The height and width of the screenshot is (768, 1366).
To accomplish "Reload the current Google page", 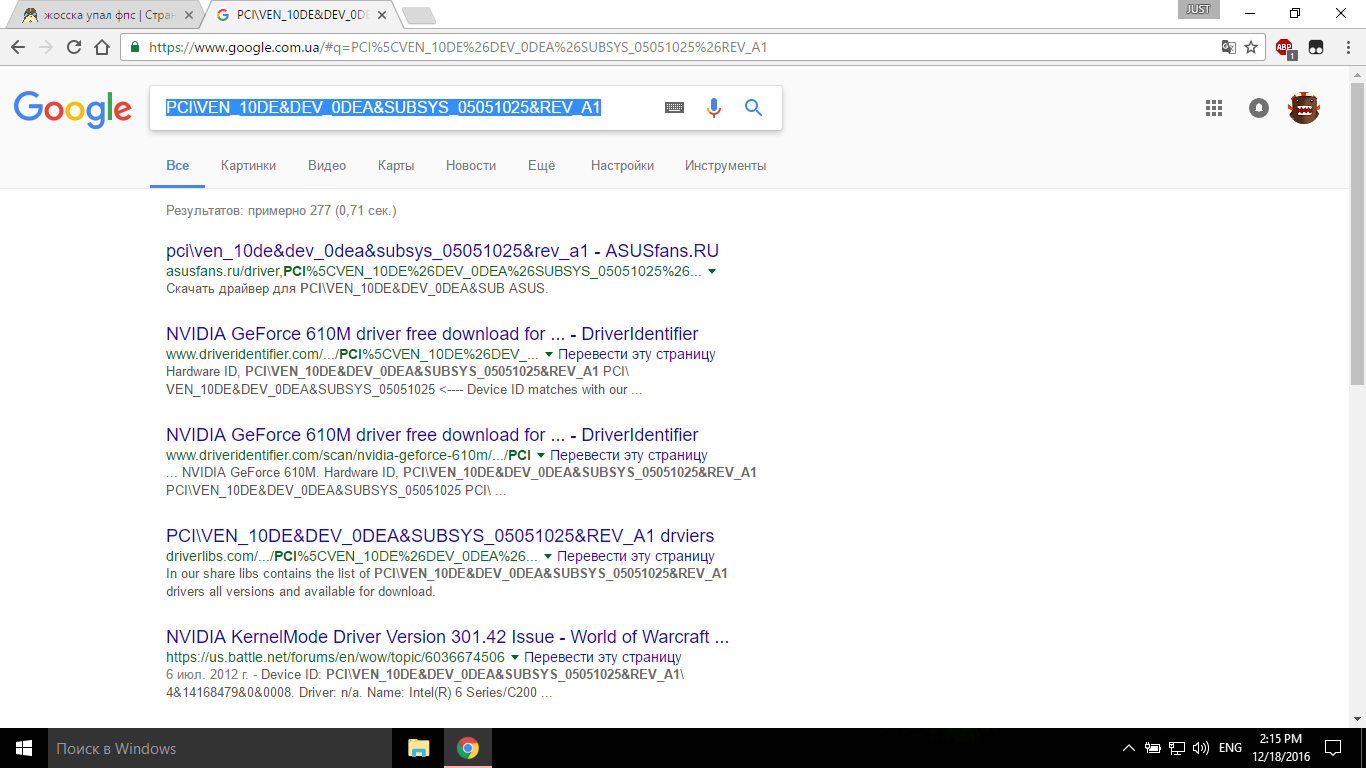I will [74, 47].
